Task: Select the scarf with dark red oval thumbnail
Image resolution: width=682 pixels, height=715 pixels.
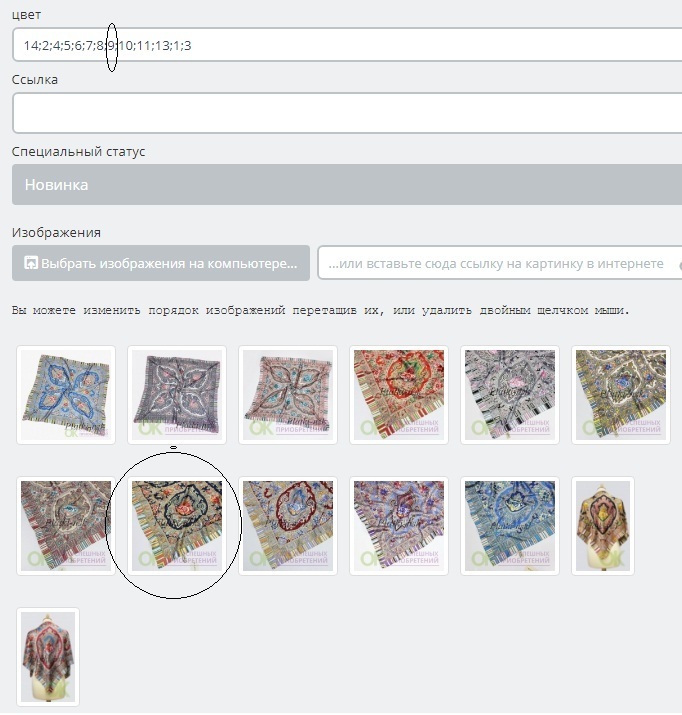Action: pos(288,526)
